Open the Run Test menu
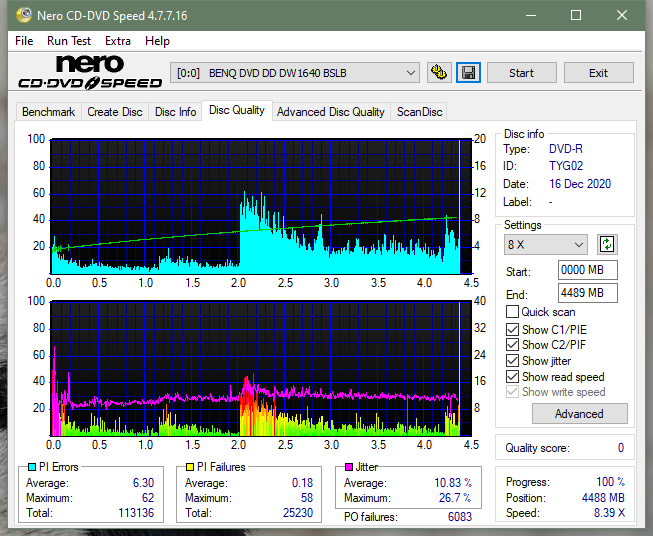 69,41
